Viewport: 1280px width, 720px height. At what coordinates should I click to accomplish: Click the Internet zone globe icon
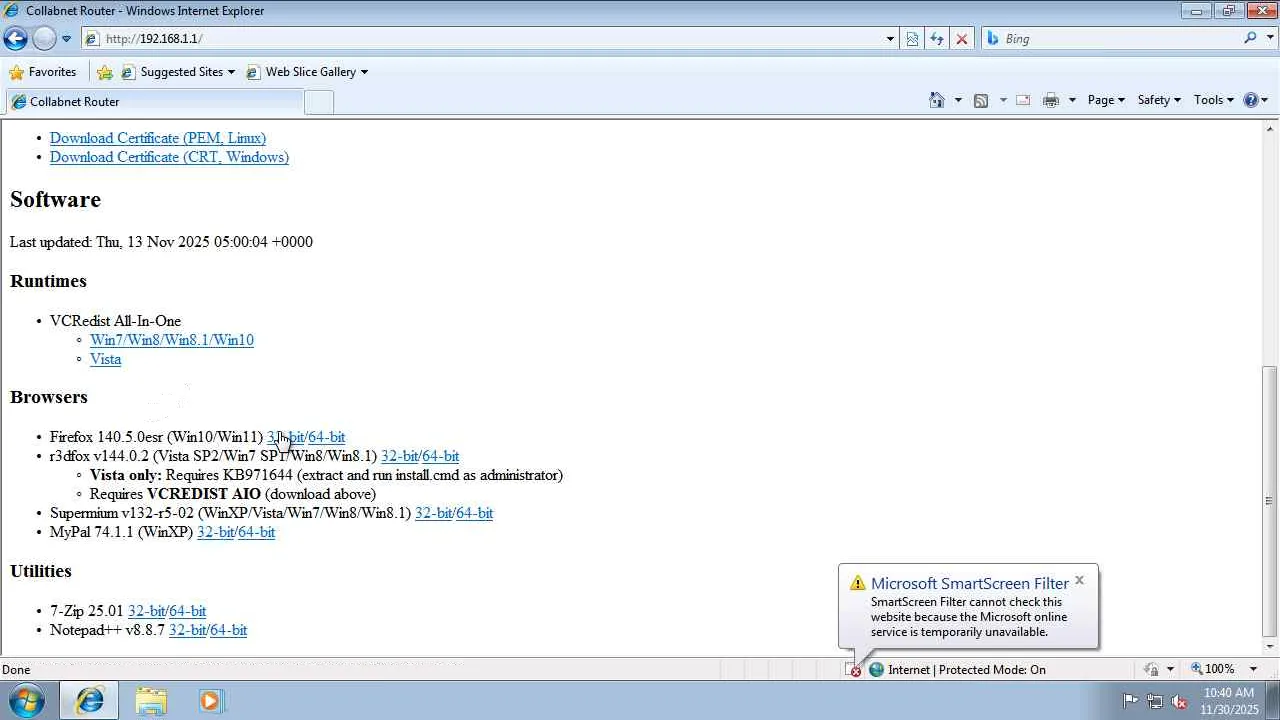pos(877,670)
